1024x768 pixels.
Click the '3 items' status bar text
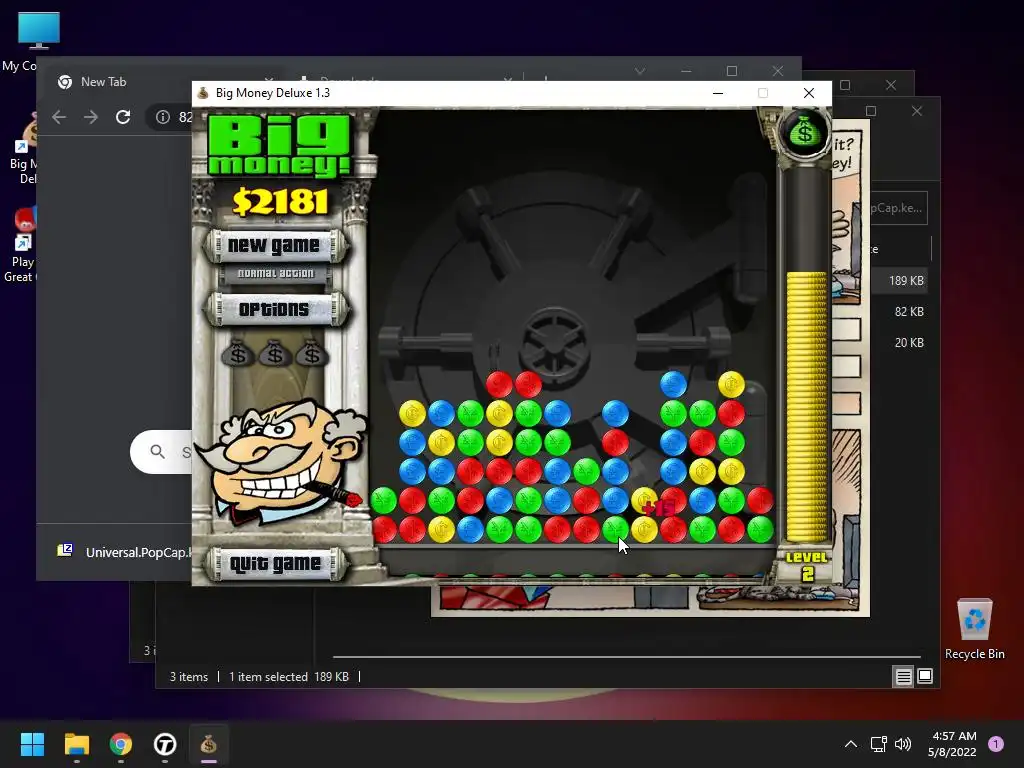coord(189,677)
